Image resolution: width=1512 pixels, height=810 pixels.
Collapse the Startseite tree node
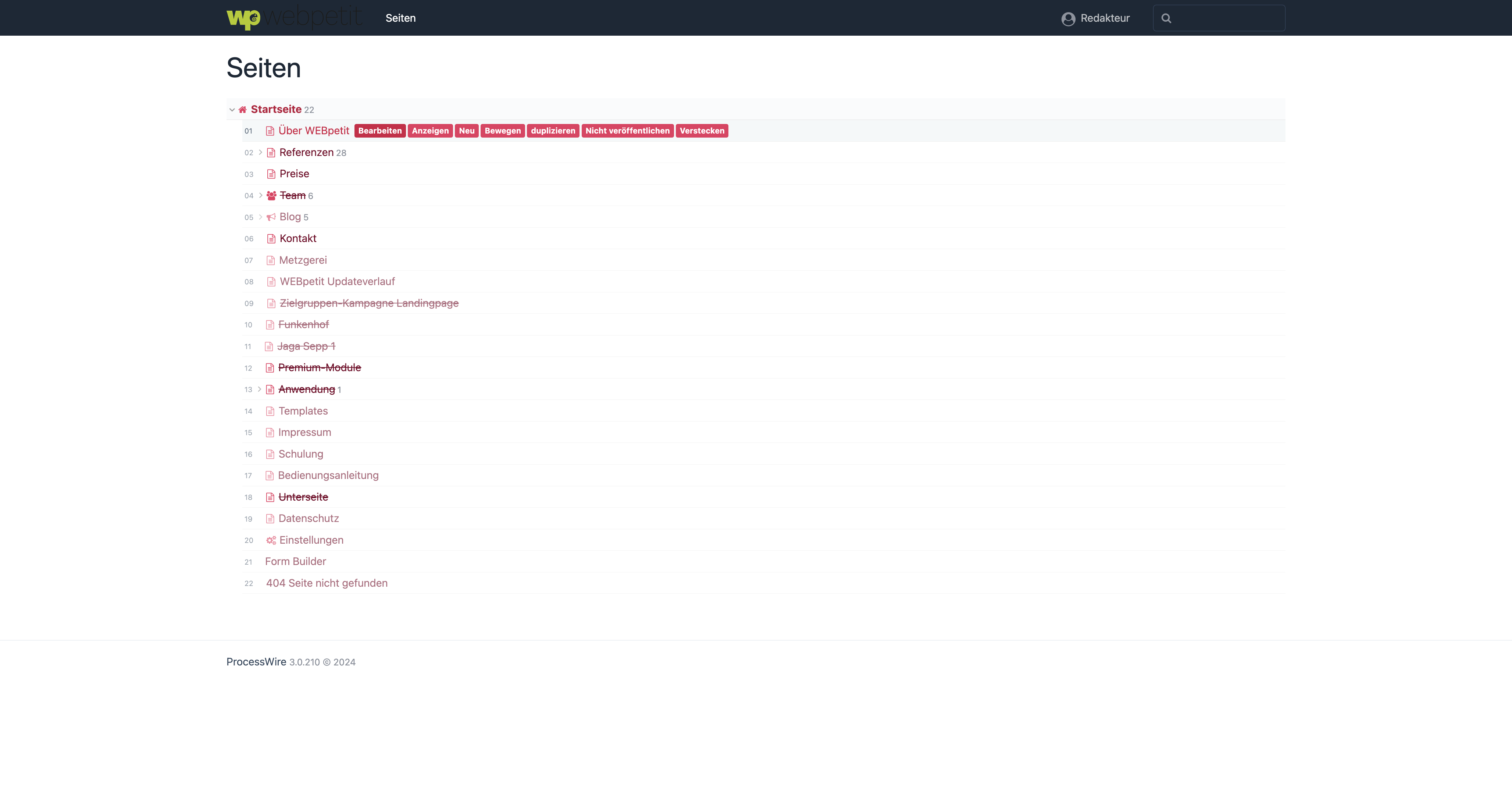(x=232, y=109)
